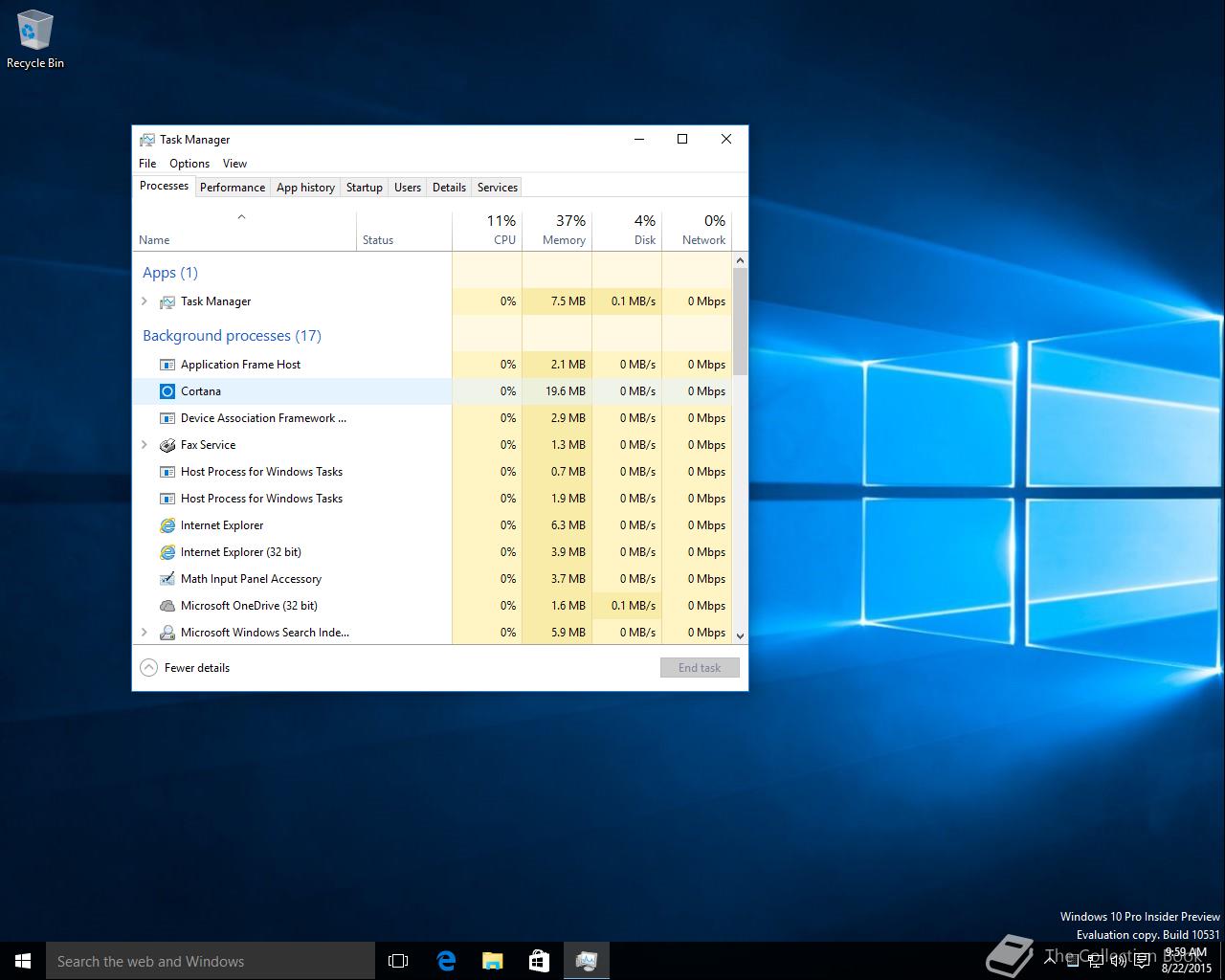Screen dimensions: 1225x980
Task: Click the scrollbar up arrow
Action: (x=740, y=260)
